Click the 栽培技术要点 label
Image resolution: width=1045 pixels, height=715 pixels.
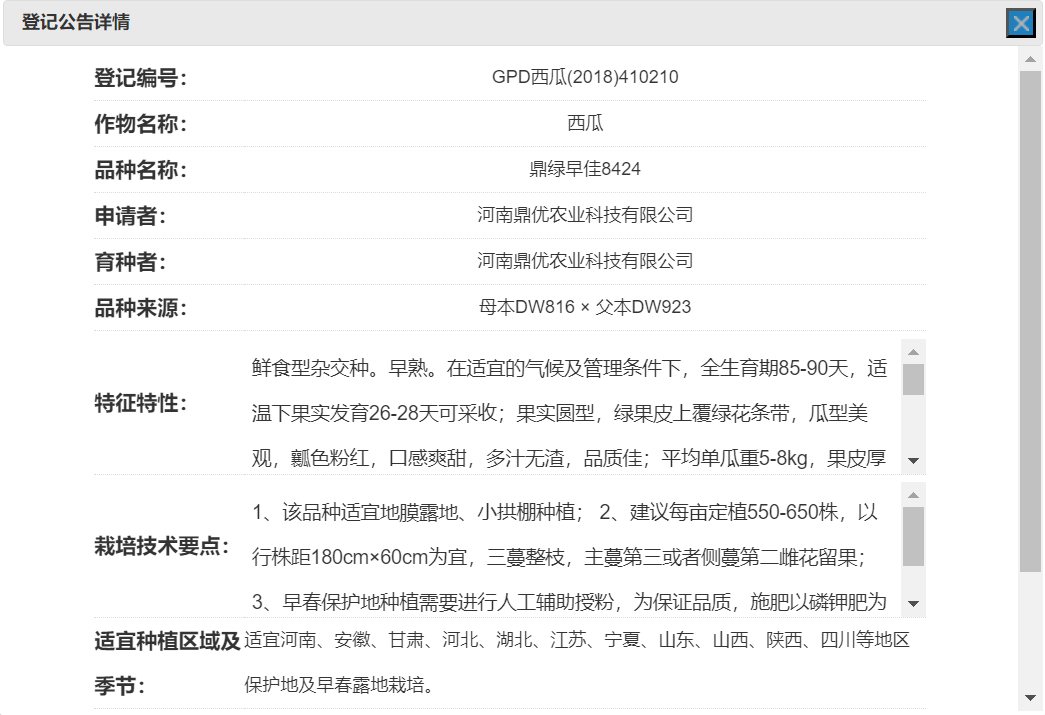click(x=162, y=546)
